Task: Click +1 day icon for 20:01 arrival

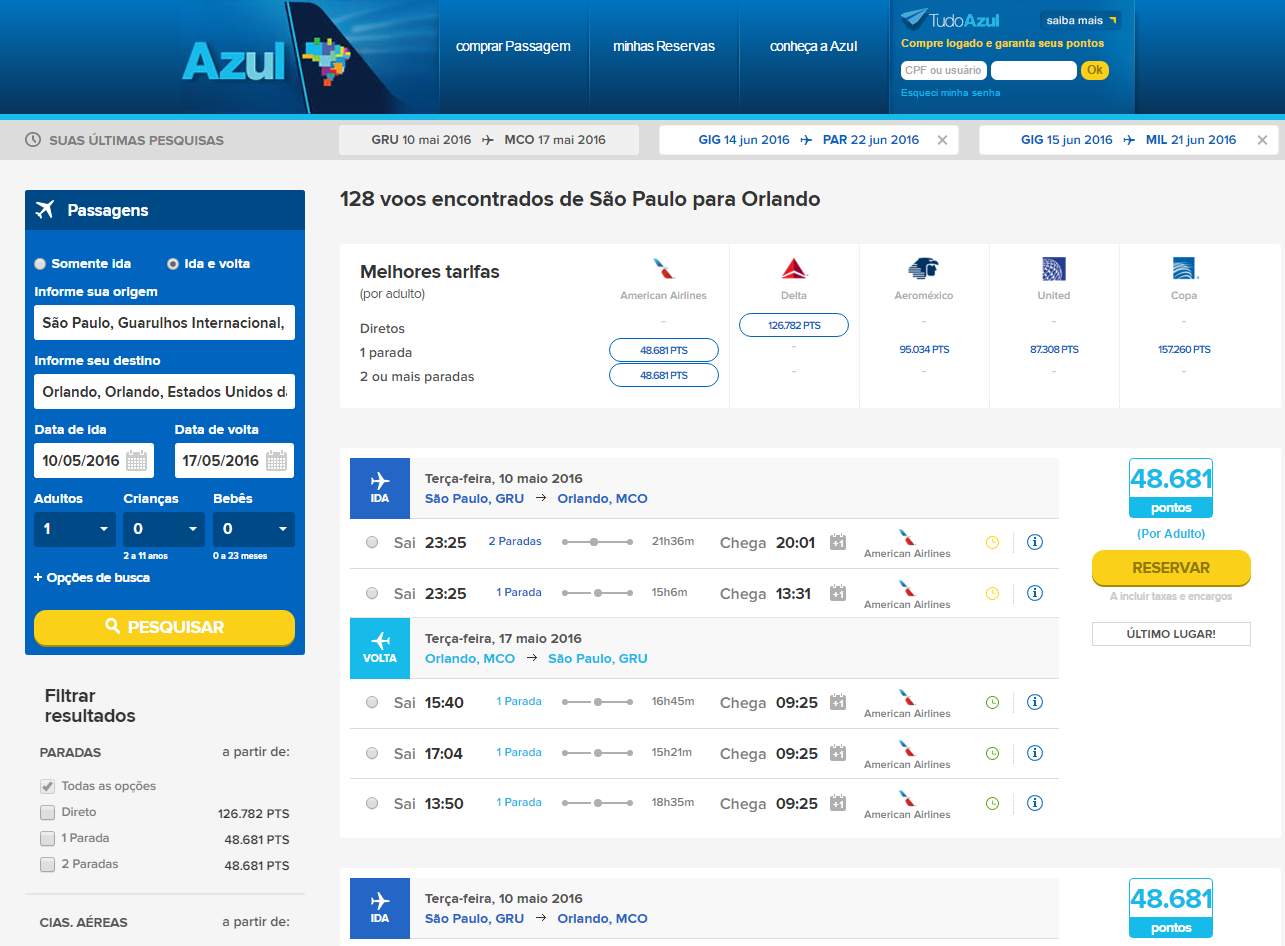Action: click(838, 542)
